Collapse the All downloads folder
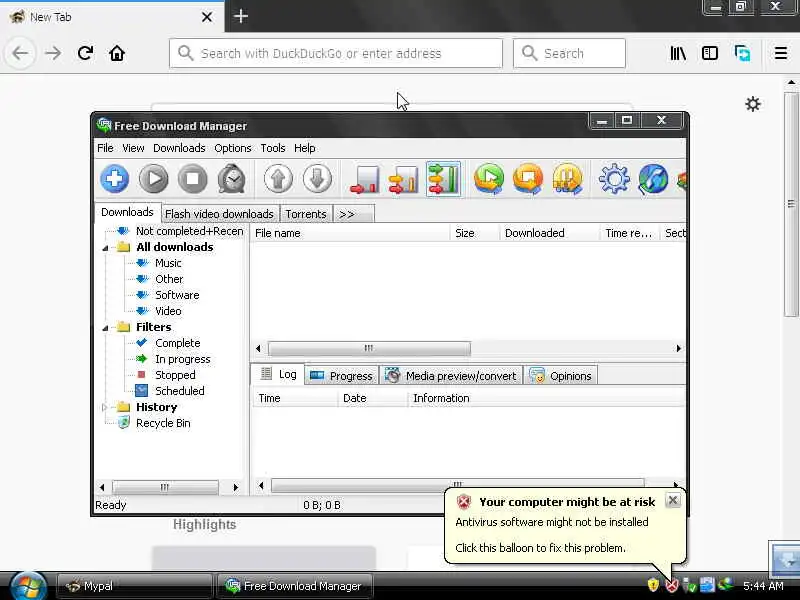The height and width of the screenshot is (600, 800). (105, 247)
